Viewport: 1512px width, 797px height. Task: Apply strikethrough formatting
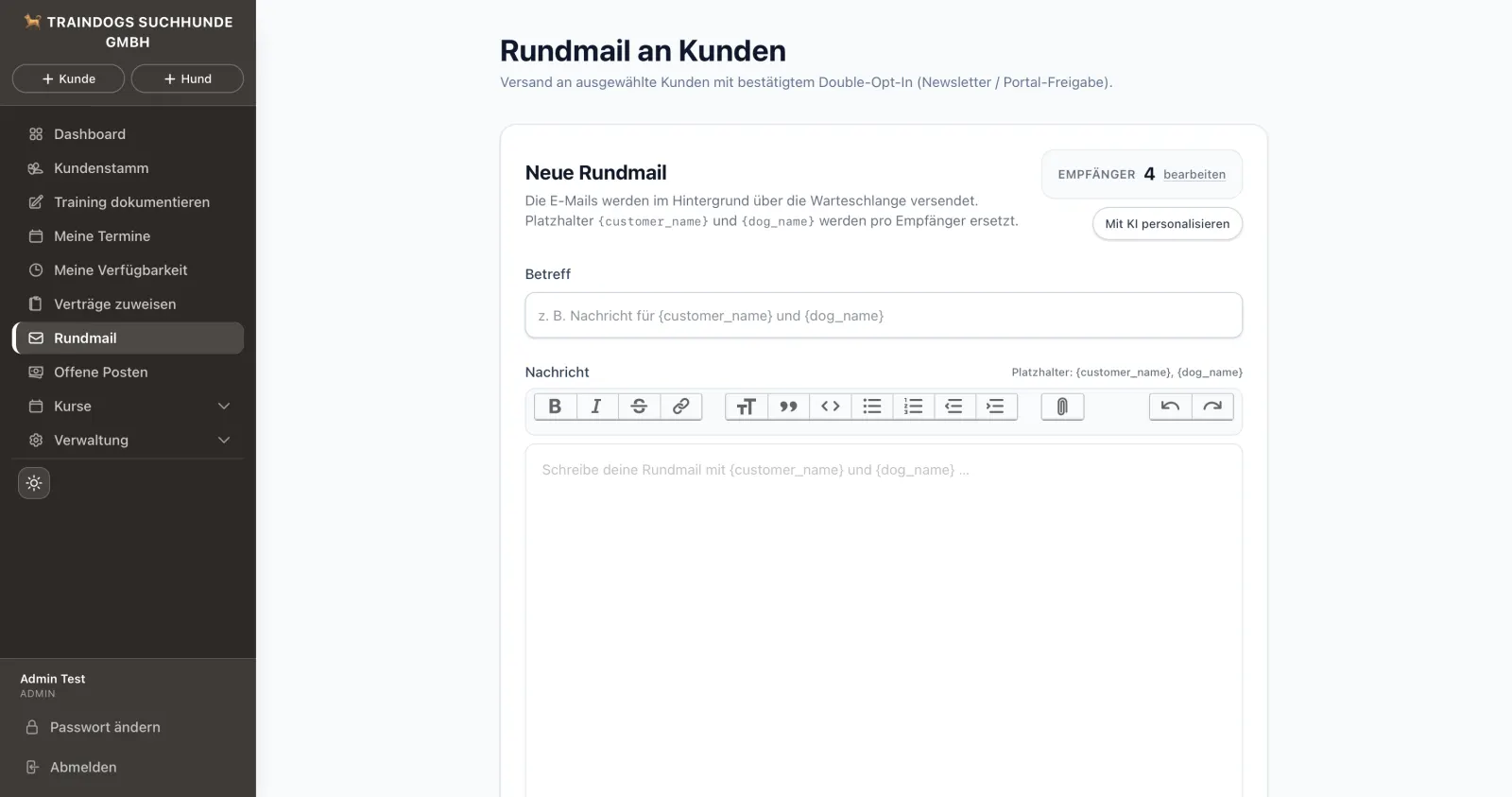(639, 407)
